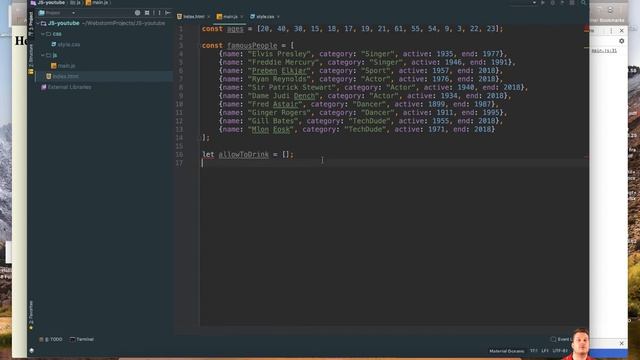
Task: Click the scroll-from-source target icon
Action: pos(138,13)
